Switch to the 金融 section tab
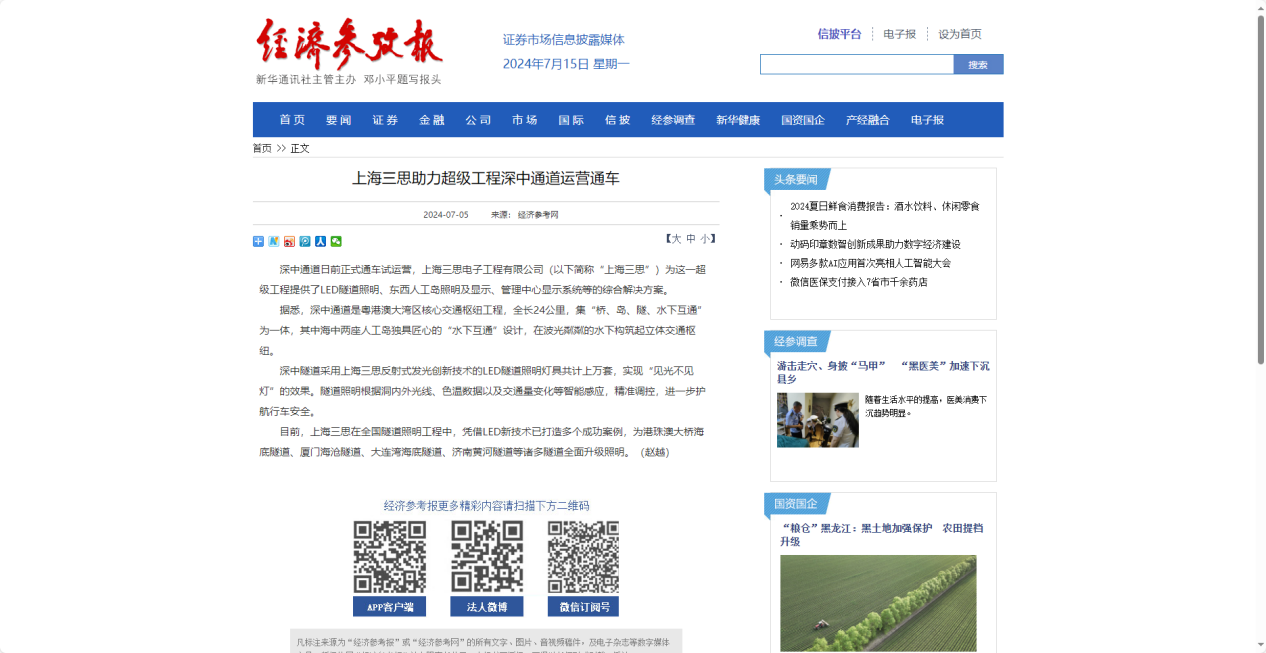This screenshot has height=653, width=1266. [431, 119]
